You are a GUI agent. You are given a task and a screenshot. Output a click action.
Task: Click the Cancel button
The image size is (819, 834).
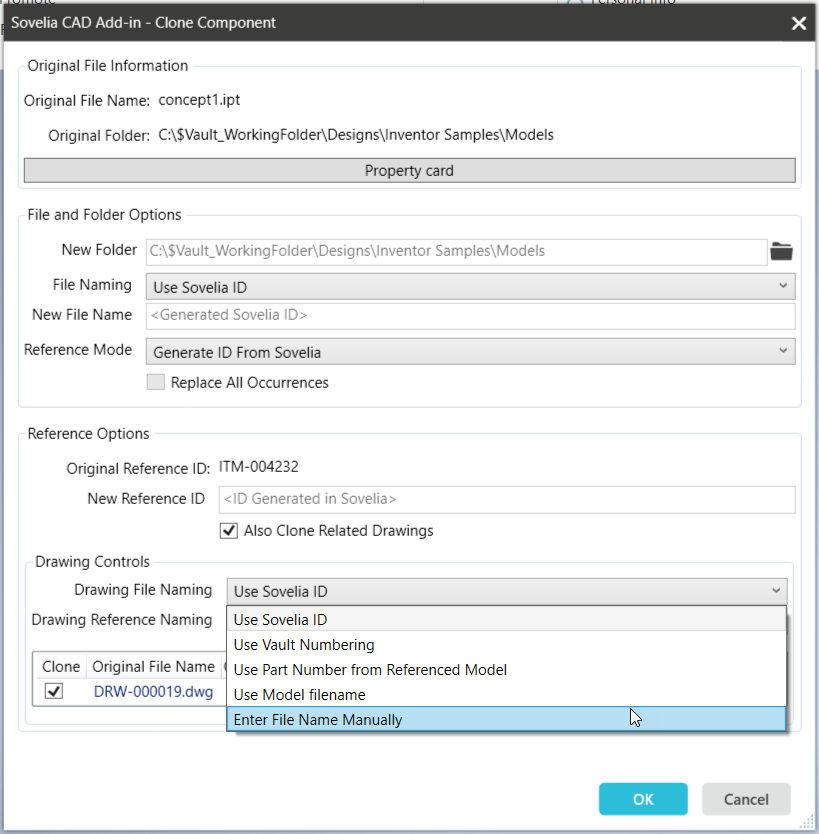pyautogui.click(x=746, y=799)
